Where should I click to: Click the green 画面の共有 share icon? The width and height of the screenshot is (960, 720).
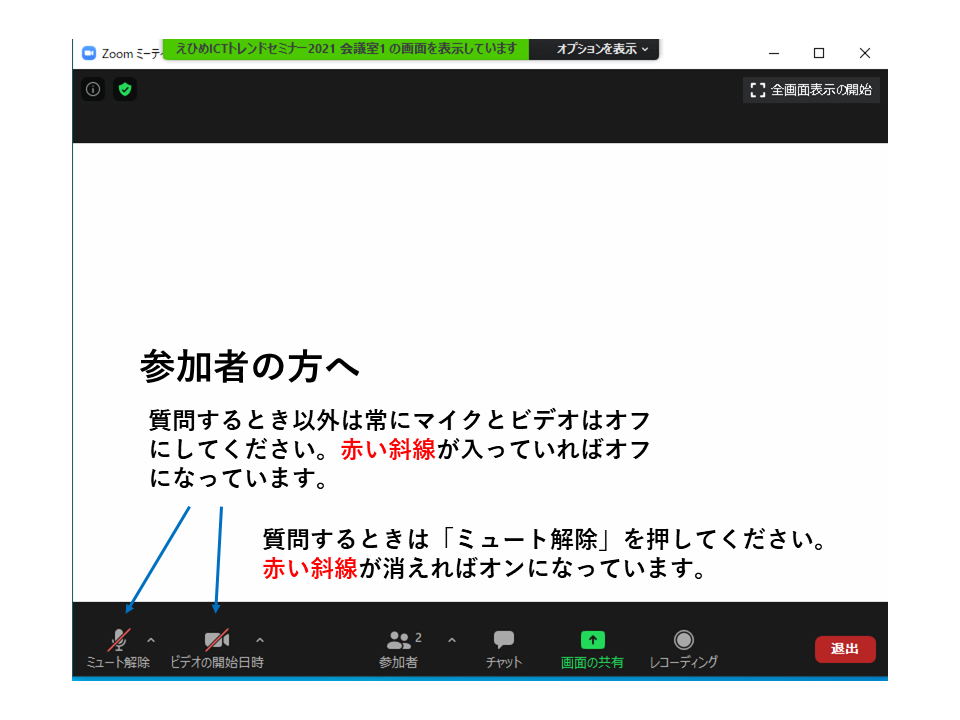click(x=592, y=640)
